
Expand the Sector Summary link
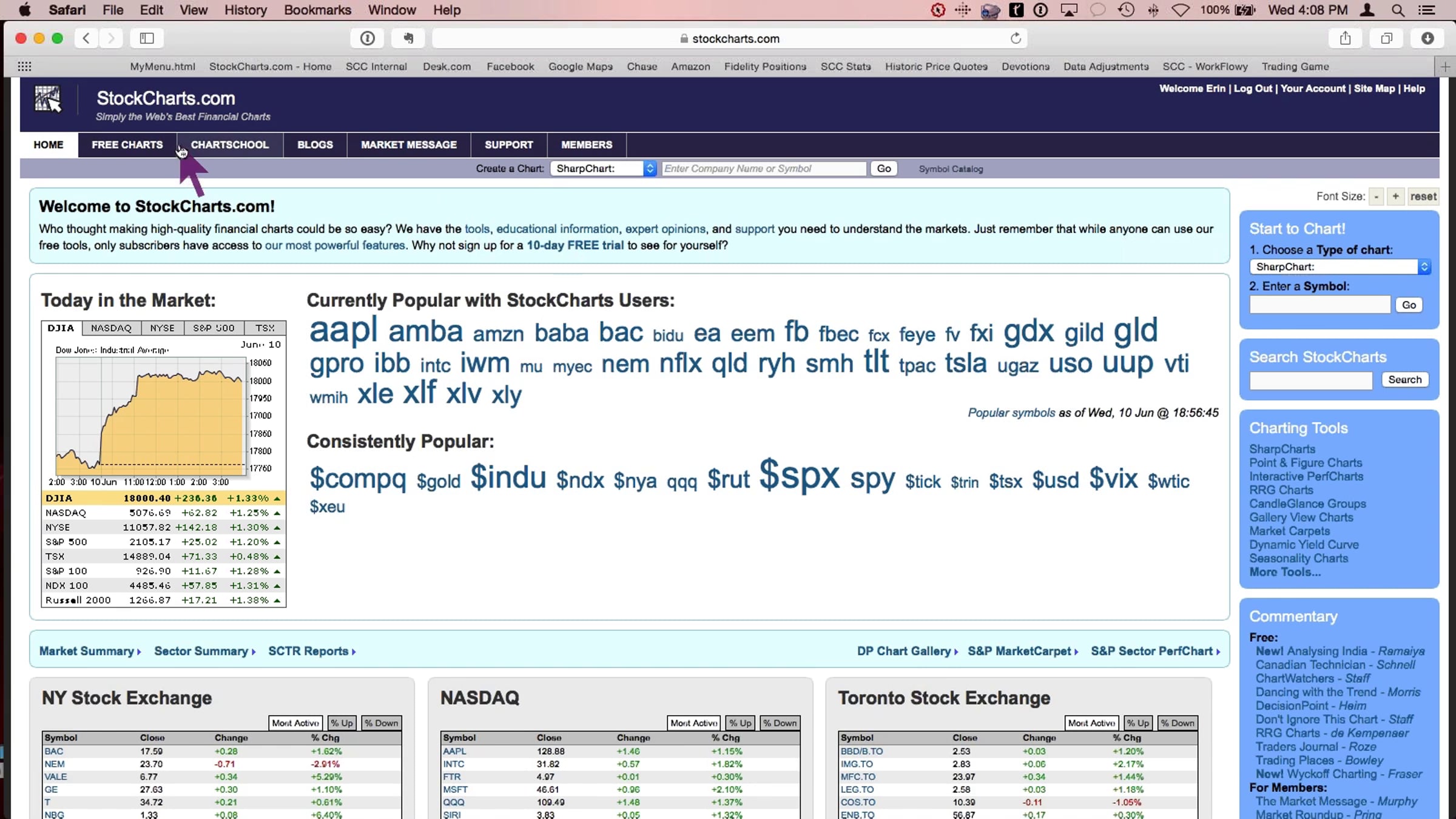pyautogui.click(x=204, y=651)
